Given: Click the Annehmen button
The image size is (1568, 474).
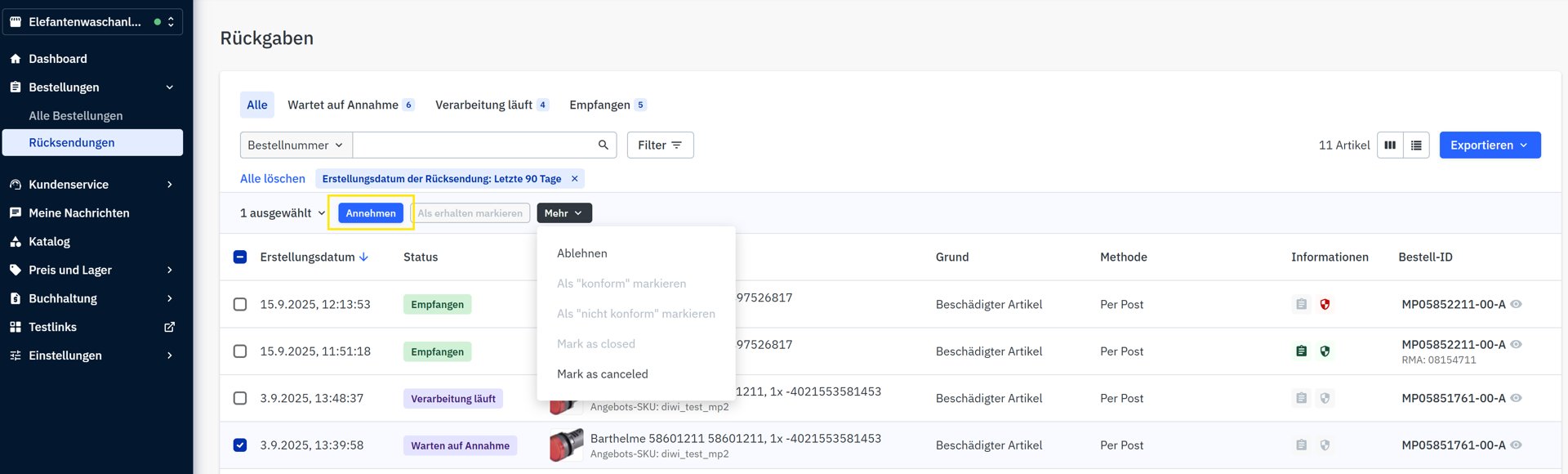Looking at the screenshot, I should 371,213.
